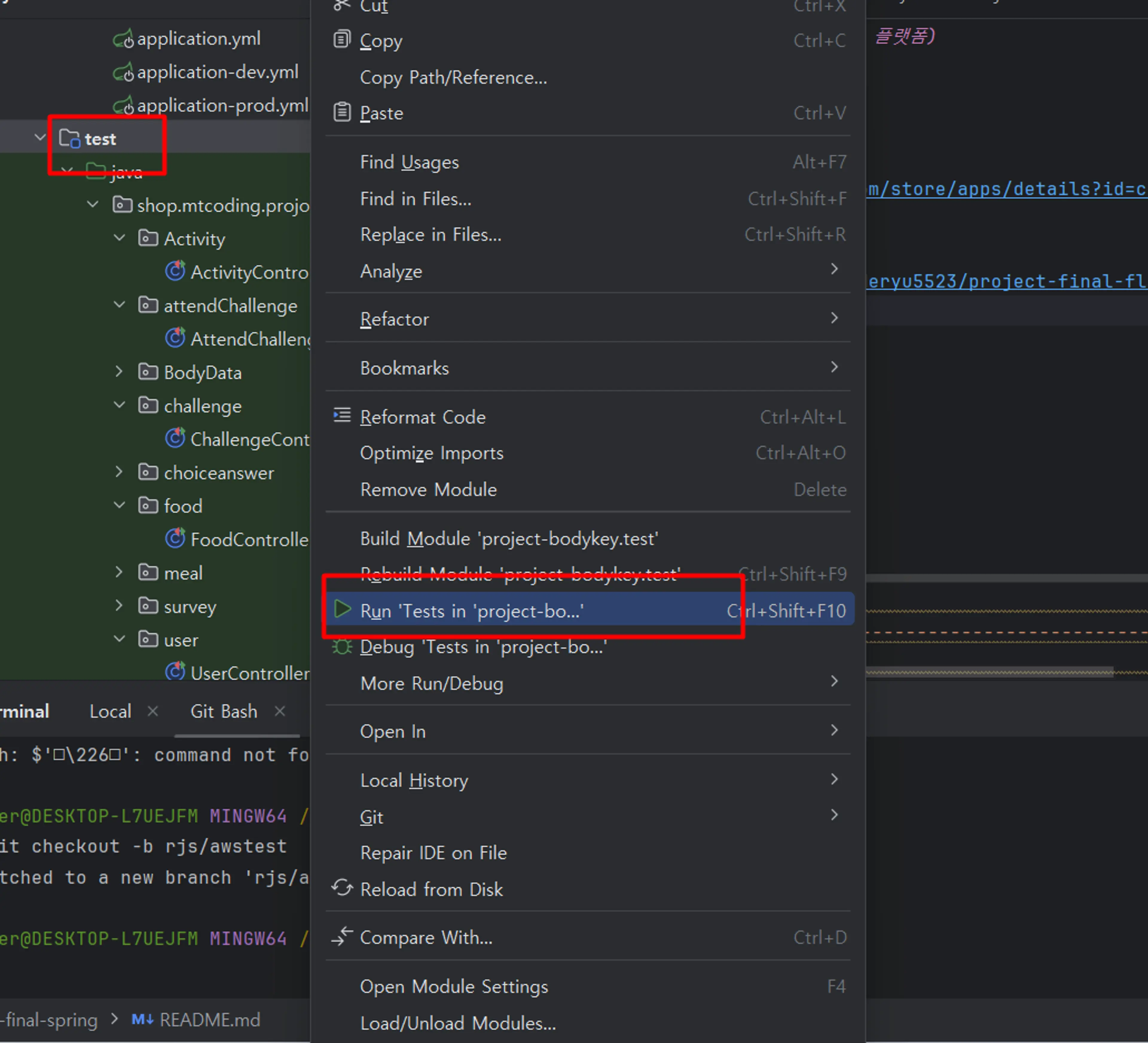Click the Reload from Disk refresh icon

coord(342,888)
